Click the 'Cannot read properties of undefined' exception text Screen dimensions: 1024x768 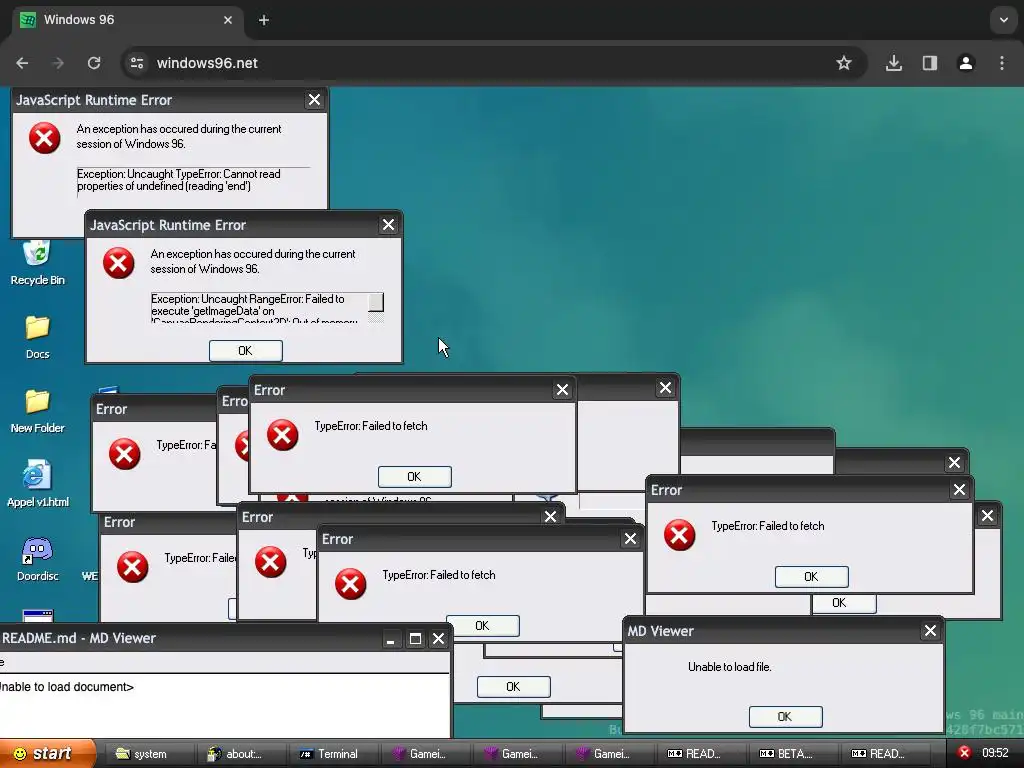point(178,180)
